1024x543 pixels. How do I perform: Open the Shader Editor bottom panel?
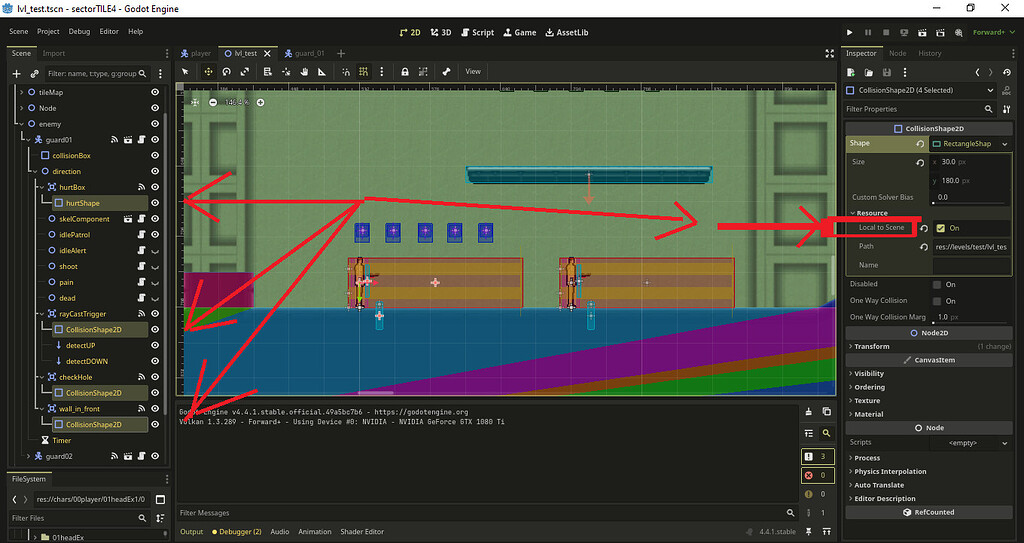click(x=361, y=532)
